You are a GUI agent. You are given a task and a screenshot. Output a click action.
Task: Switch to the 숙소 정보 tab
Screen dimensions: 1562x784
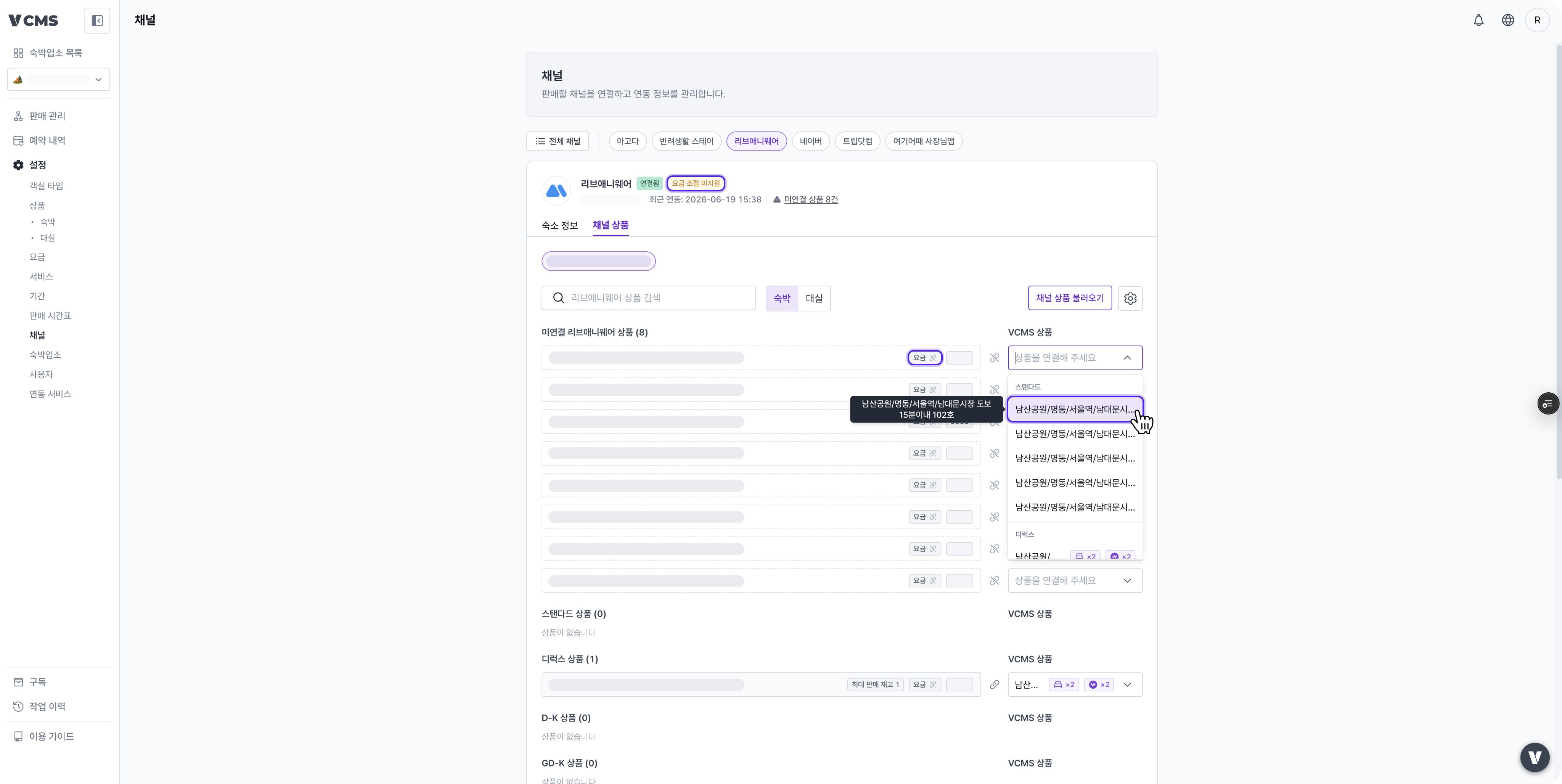(x=559, y=226)
